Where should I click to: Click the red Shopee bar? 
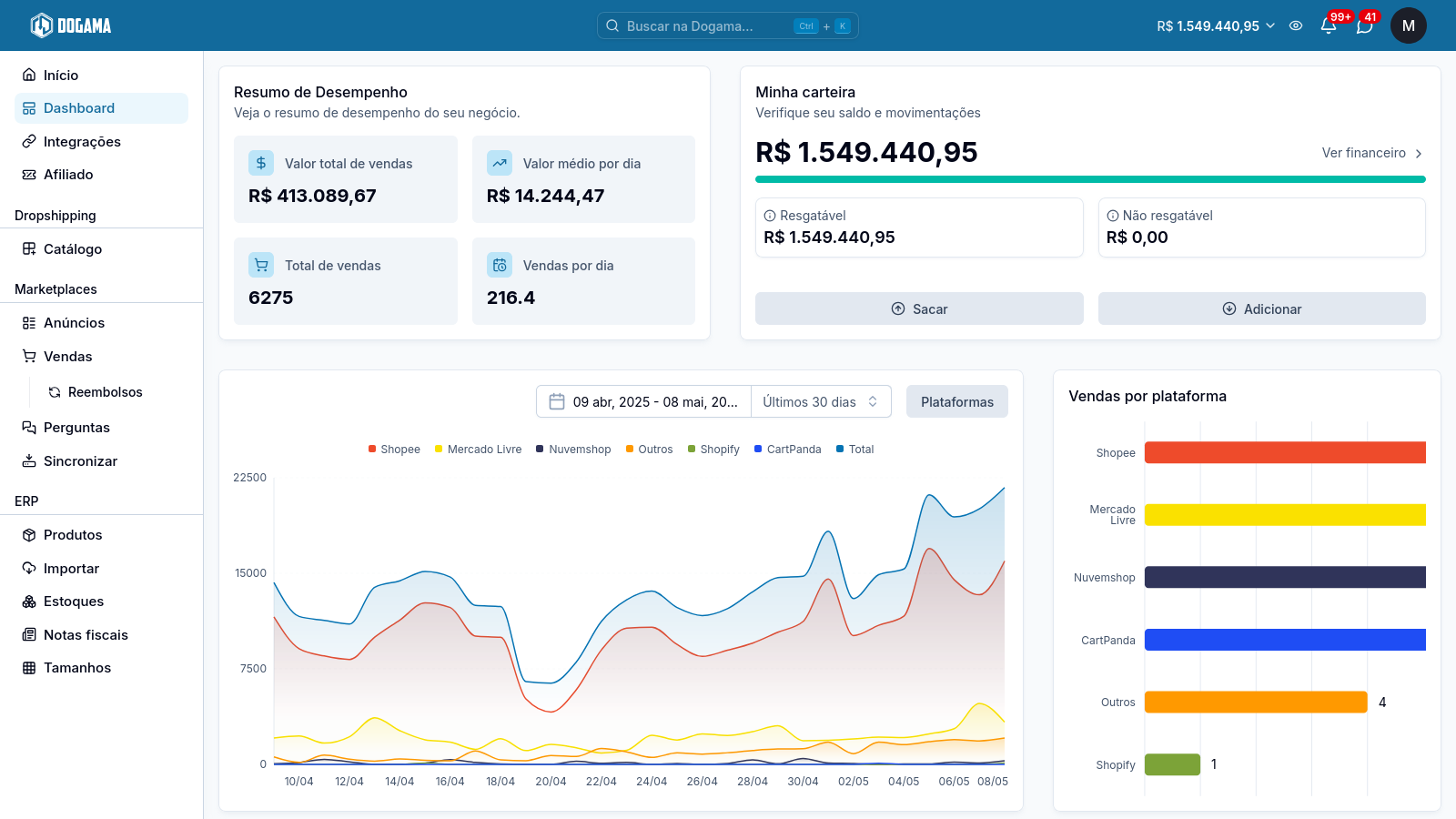(1285, 452)
